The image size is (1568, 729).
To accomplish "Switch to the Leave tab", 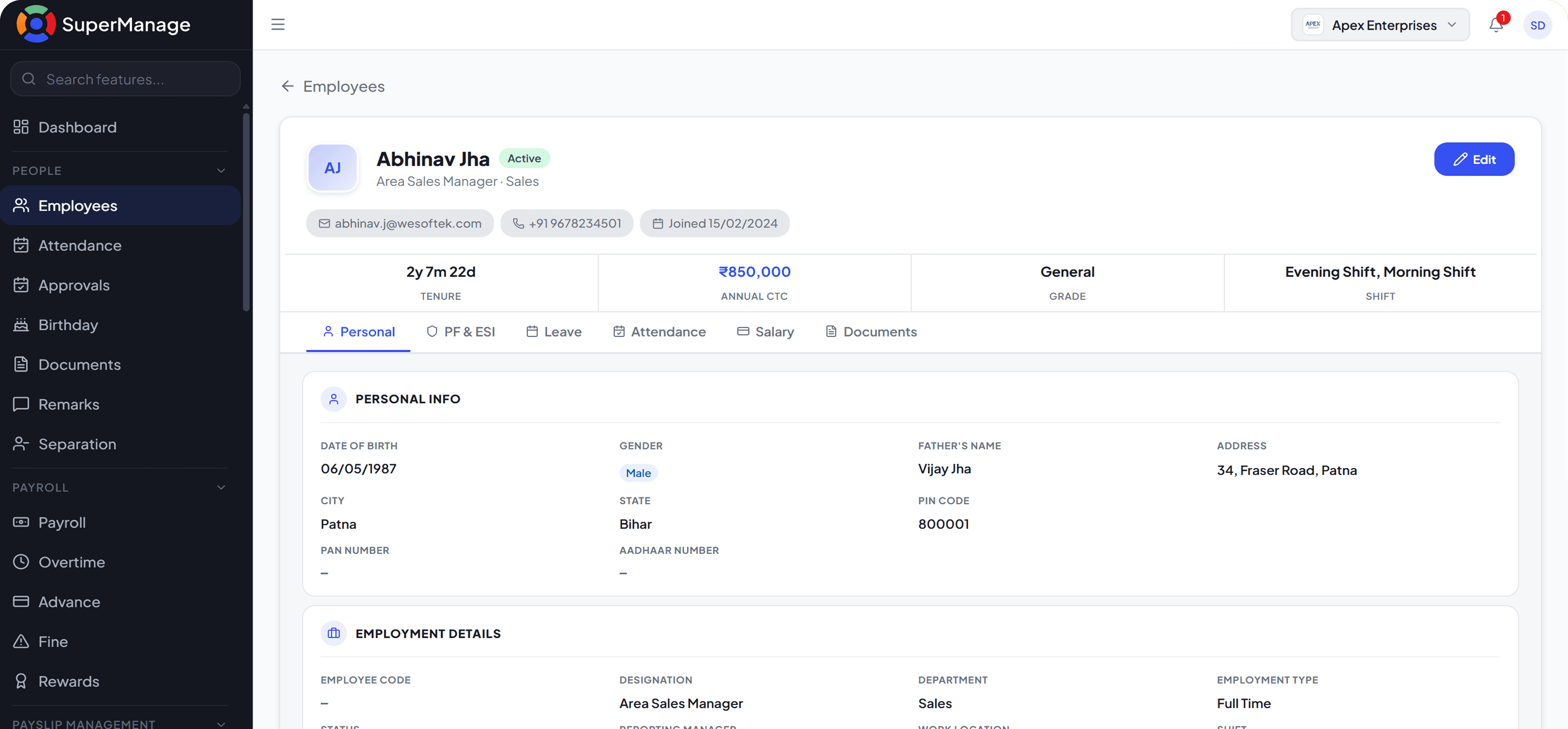I will 554,331.
